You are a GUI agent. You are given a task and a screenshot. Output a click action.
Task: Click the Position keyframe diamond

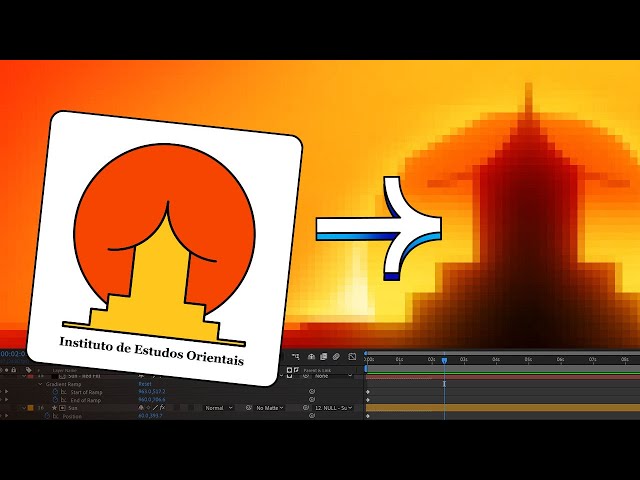click(368, 416)
